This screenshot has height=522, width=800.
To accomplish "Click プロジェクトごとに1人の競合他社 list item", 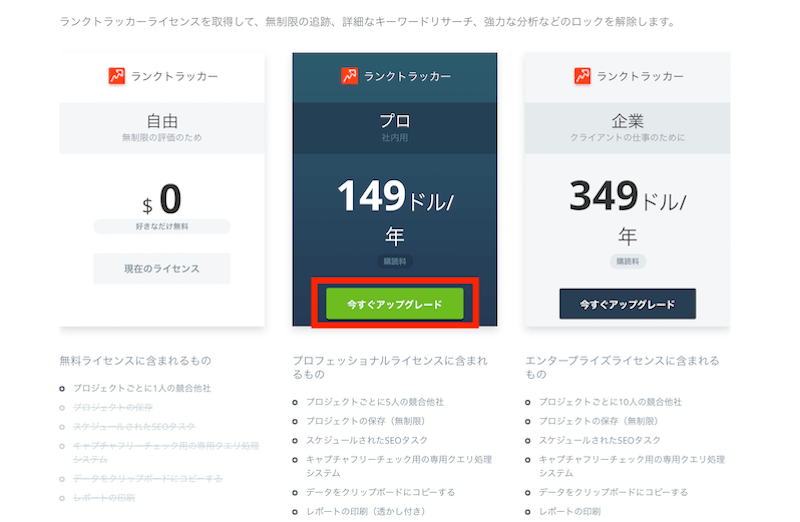I will (142, 388).
